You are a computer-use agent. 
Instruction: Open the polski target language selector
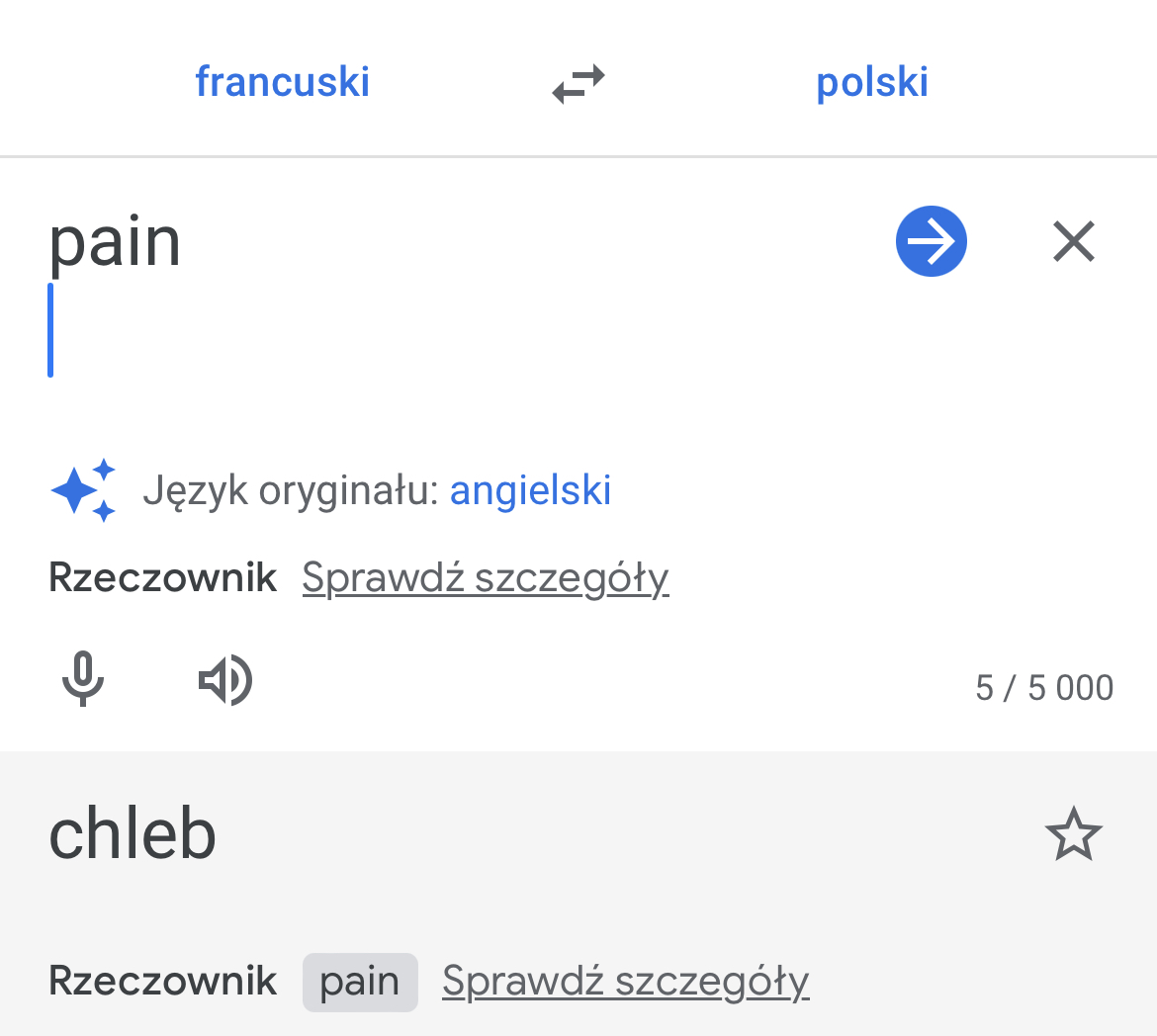(x=871, y=83)
